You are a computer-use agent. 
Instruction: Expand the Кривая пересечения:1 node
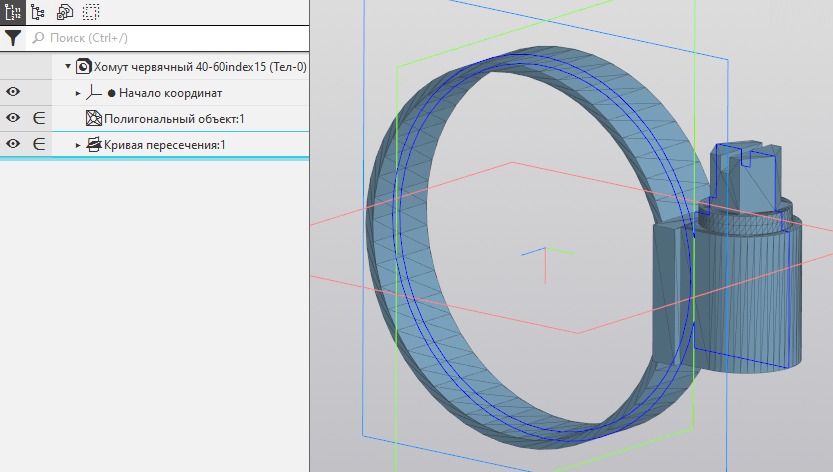(x=78, y=145)
